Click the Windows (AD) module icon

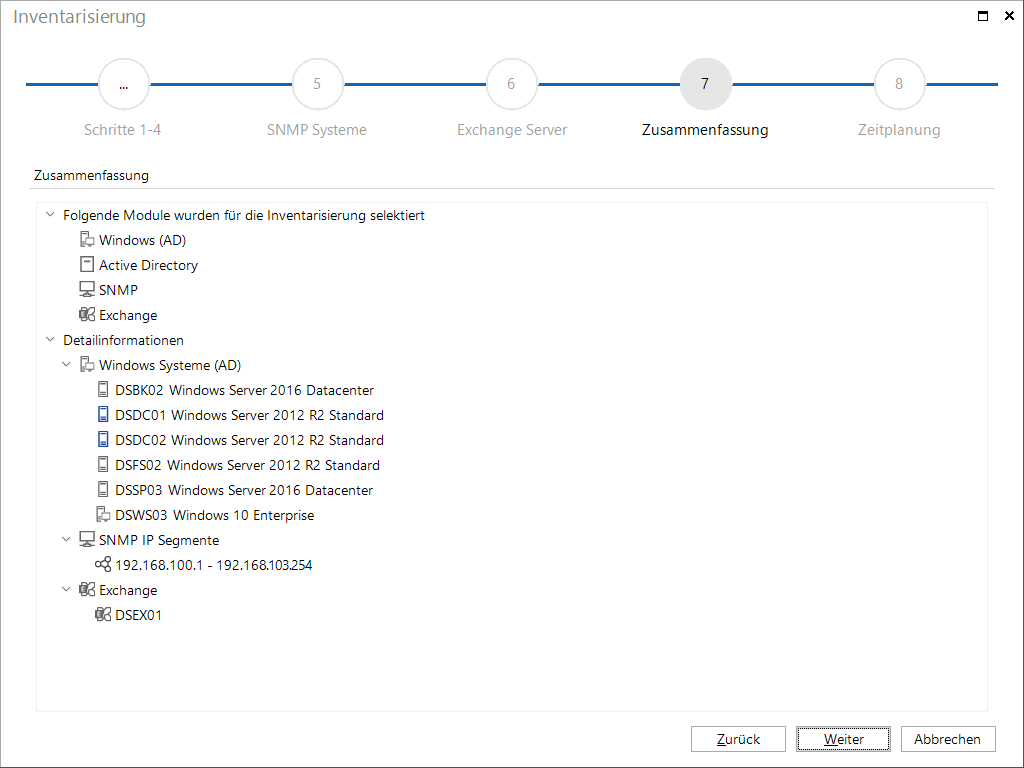pos(87,240)
